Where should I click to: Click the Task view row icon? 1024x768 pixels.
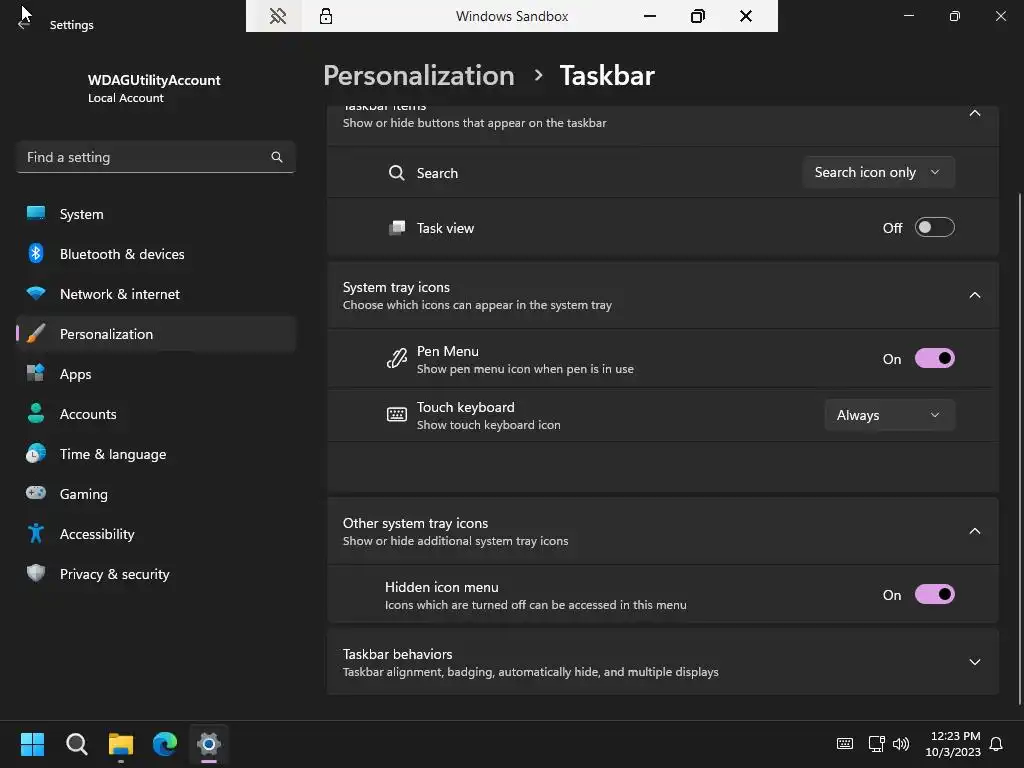pos(396,228)
